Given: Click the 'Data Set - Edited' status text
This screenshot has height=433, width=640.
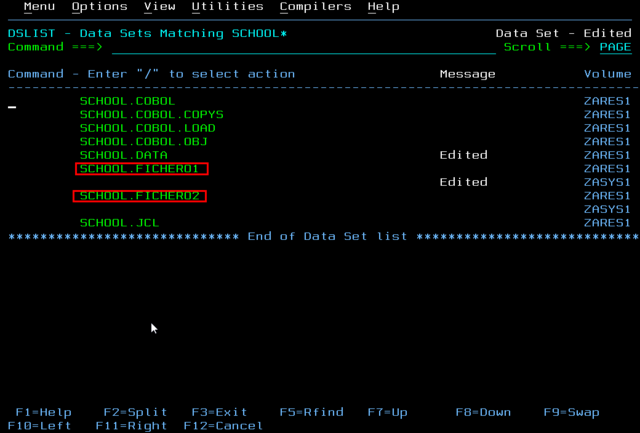Looking at the screenshot, I should pyautogui.click(x=564, y=33).
